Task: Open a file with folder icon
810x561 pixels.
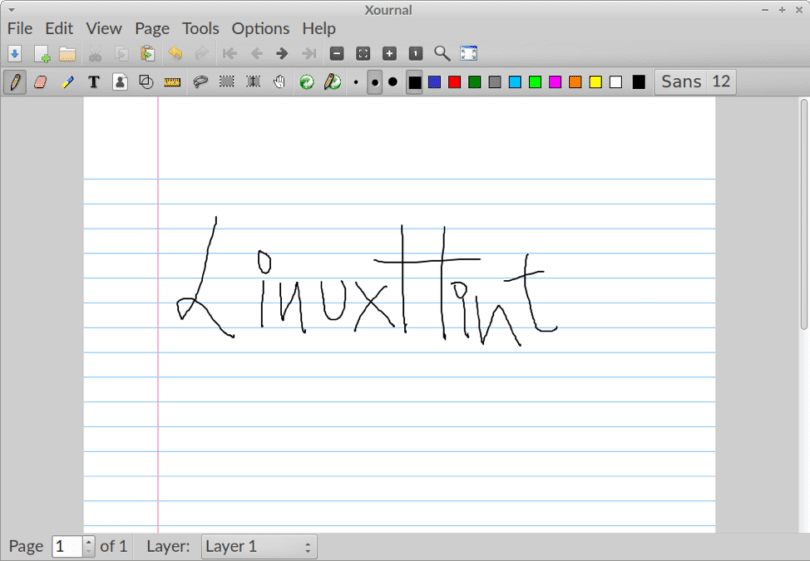Action: [x=67, y=53]
